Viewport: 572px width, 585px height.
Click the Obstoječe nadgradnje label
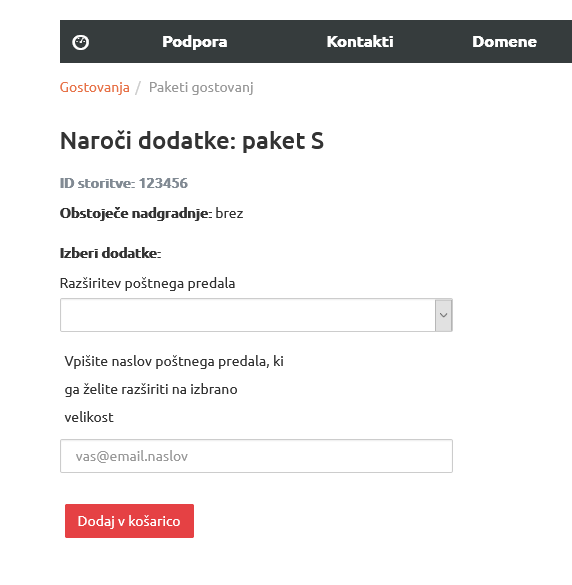click(x=136, y=213)
